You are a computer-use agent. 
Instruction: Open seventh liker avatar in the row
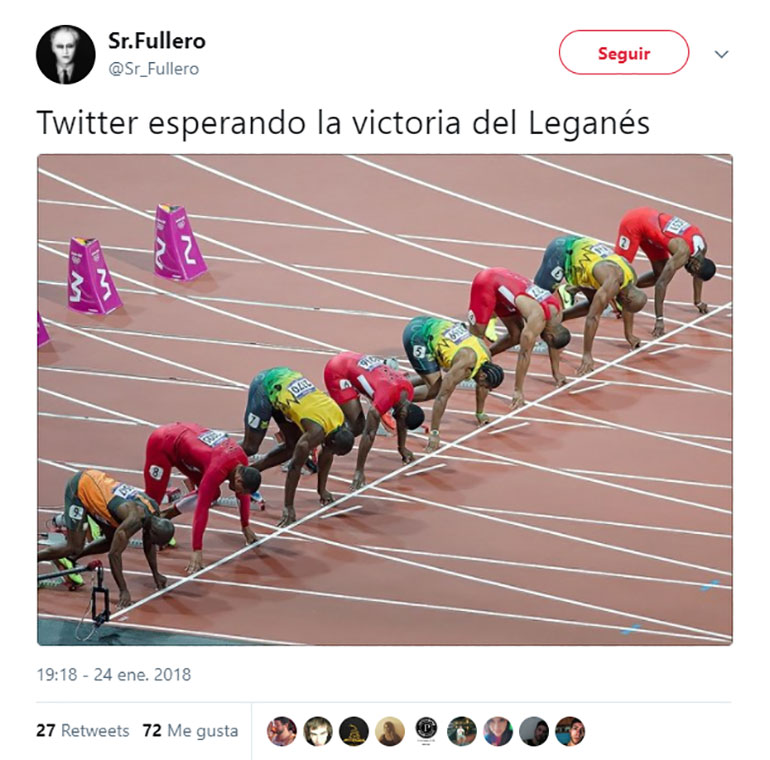coord(498,731)
